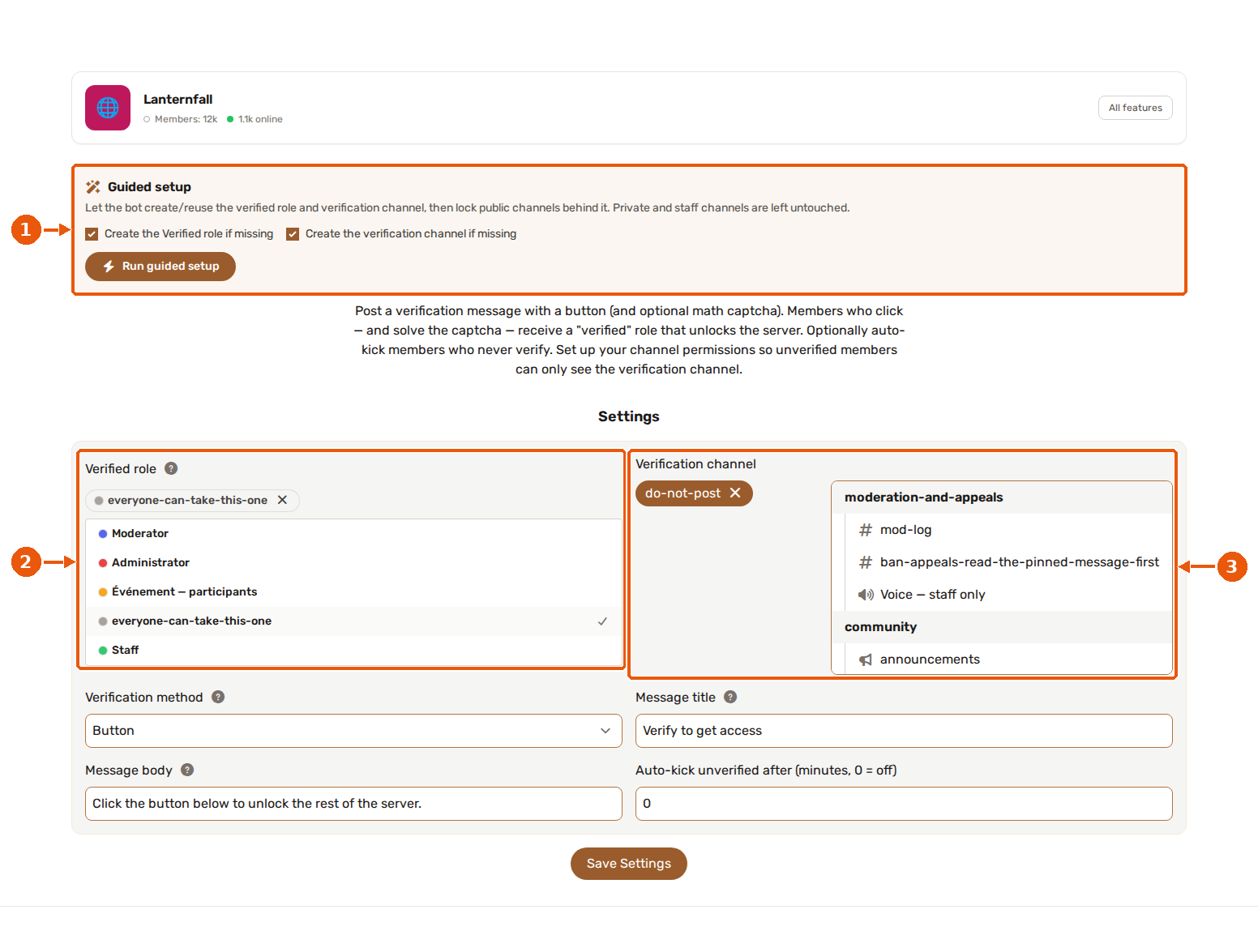Viewport: 1258px width, 952px height.
Task: Click the help icon next to Verified role
Action: (x=171, y=468)
